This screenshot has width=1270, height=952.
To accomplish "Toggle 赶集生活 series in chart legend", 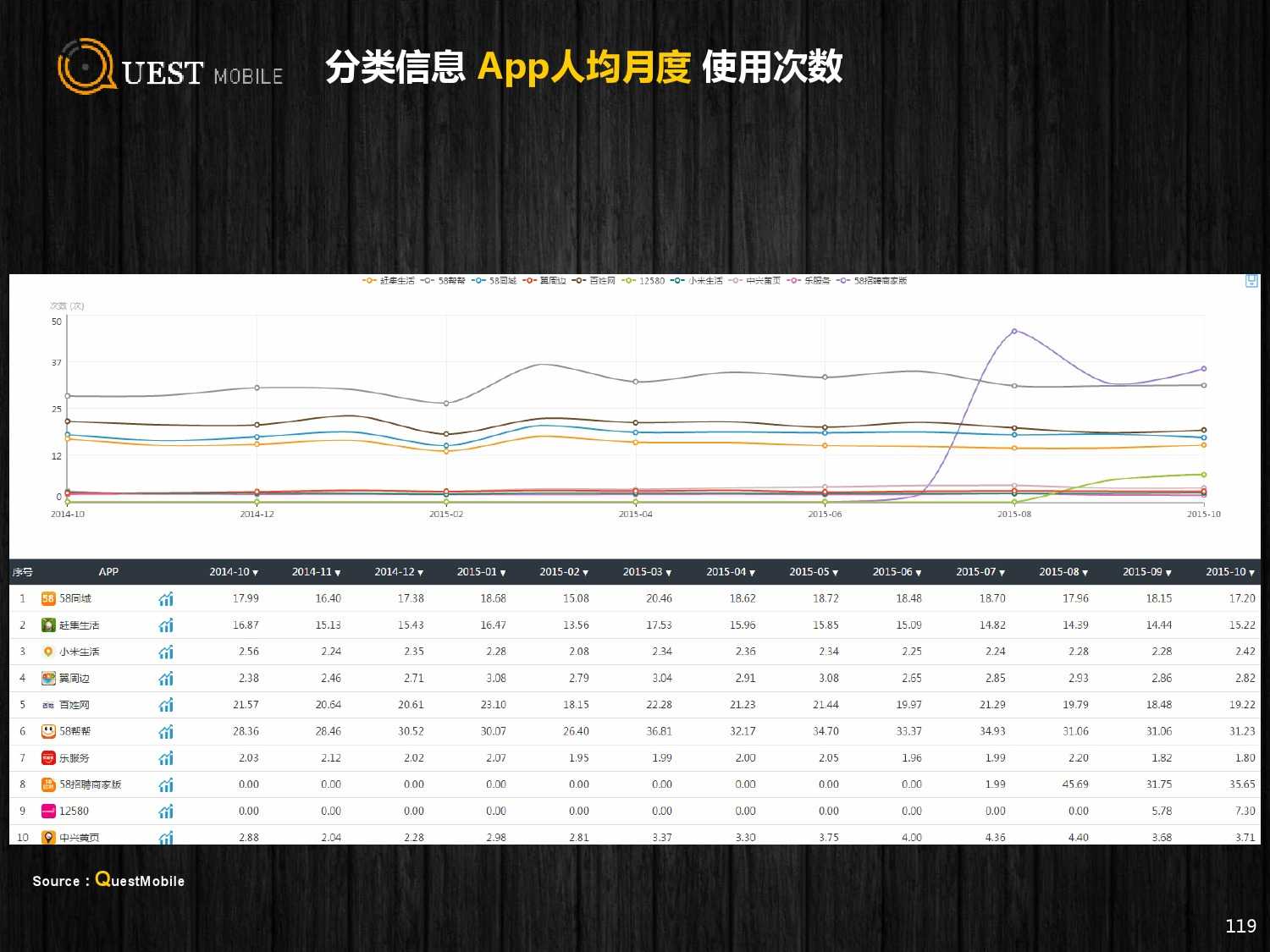I will click(389, 281).
